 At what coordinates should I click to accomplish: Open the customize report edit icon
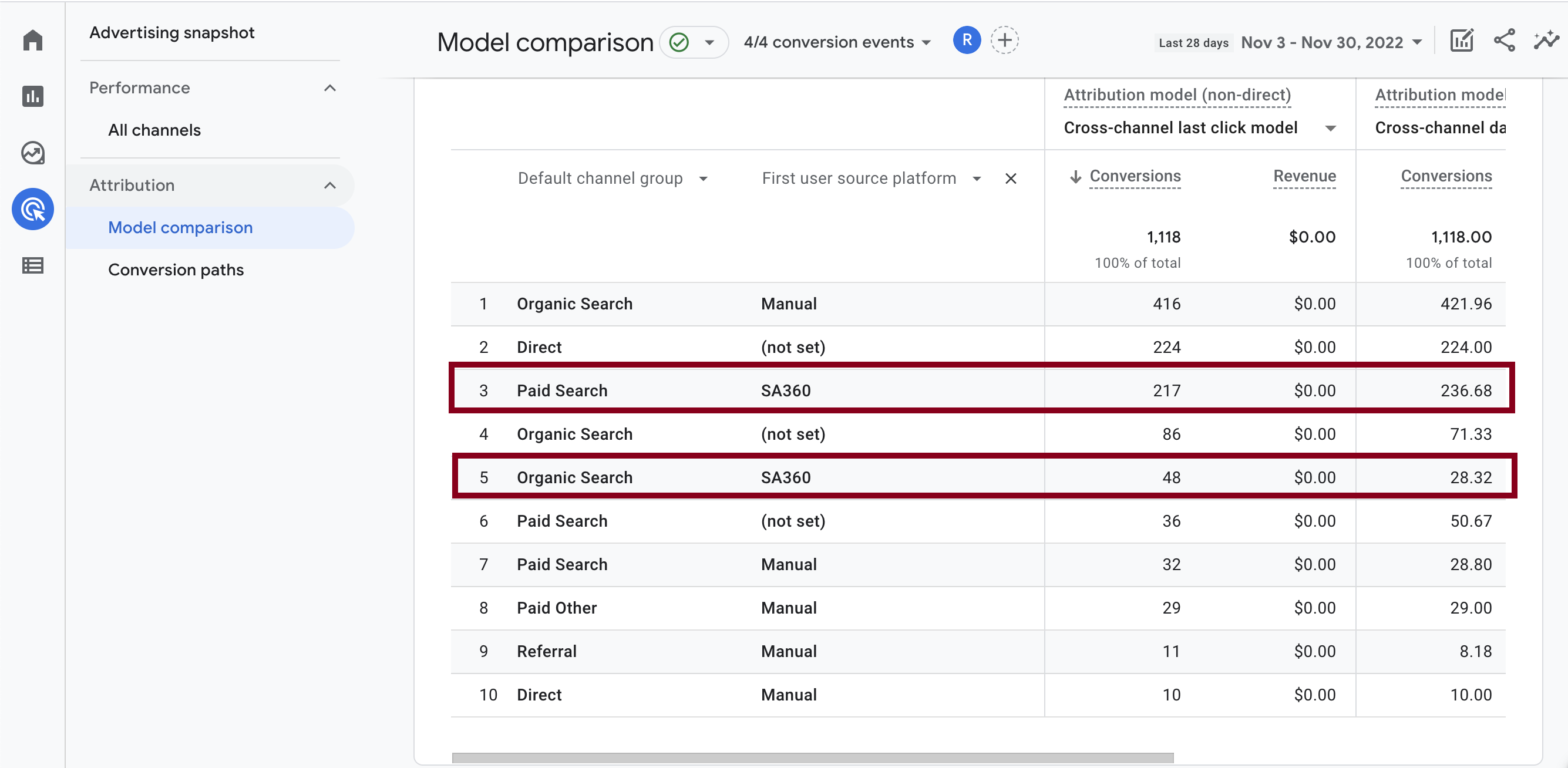click(x=1462, y=41)
